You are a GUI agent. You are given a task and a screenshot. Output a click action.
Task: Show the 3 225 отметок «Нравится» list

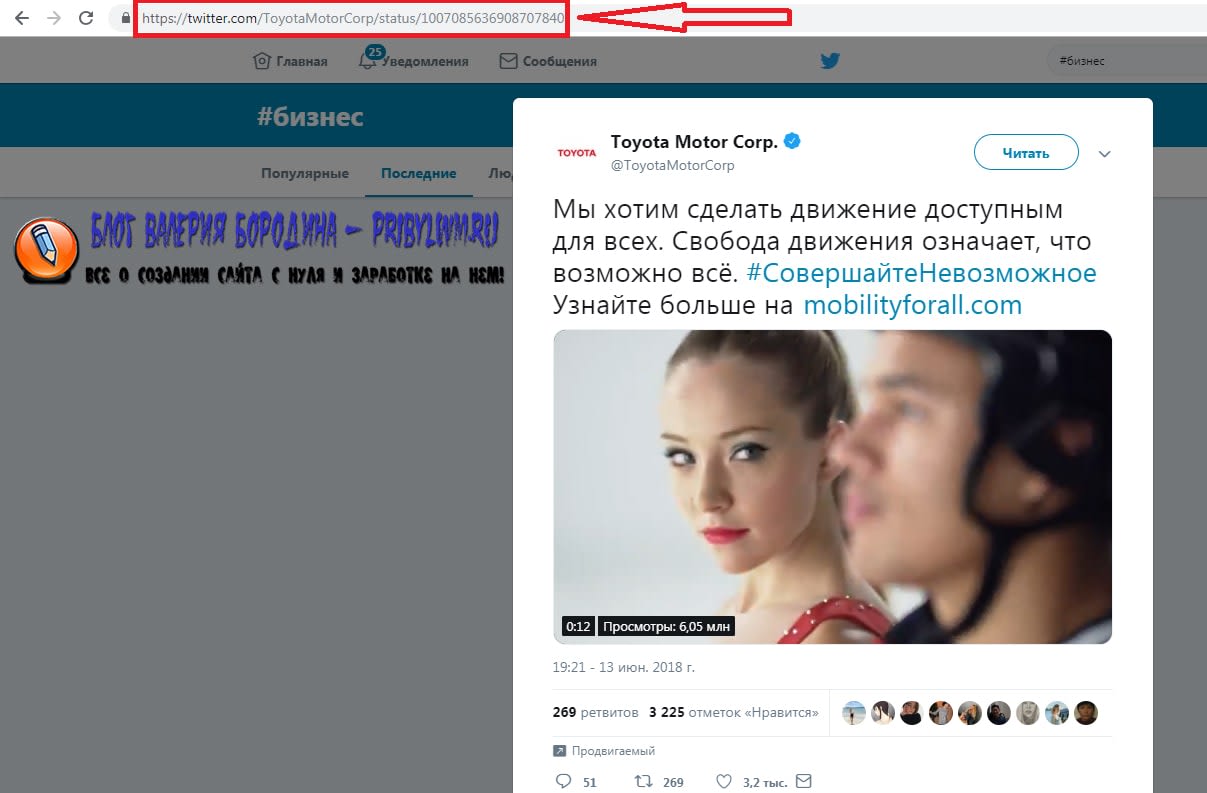tap(733, 713)
